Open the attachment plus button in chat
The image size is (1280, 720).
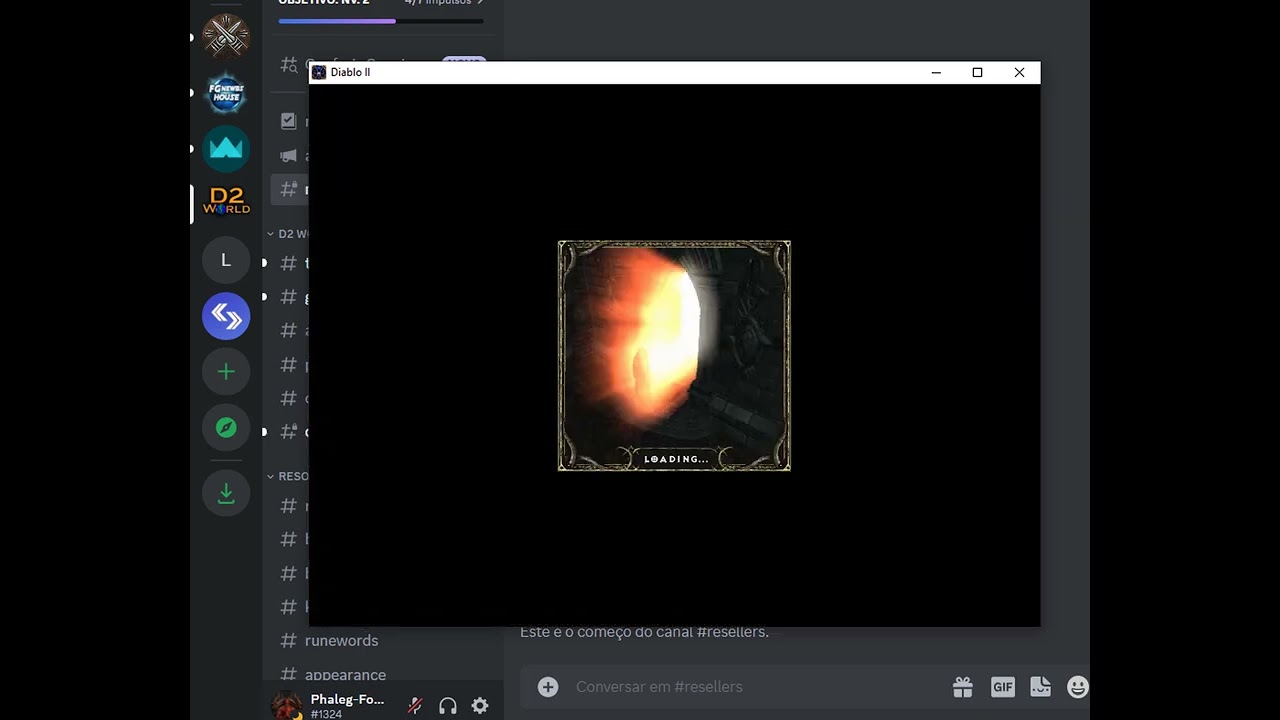pos(548,687)
